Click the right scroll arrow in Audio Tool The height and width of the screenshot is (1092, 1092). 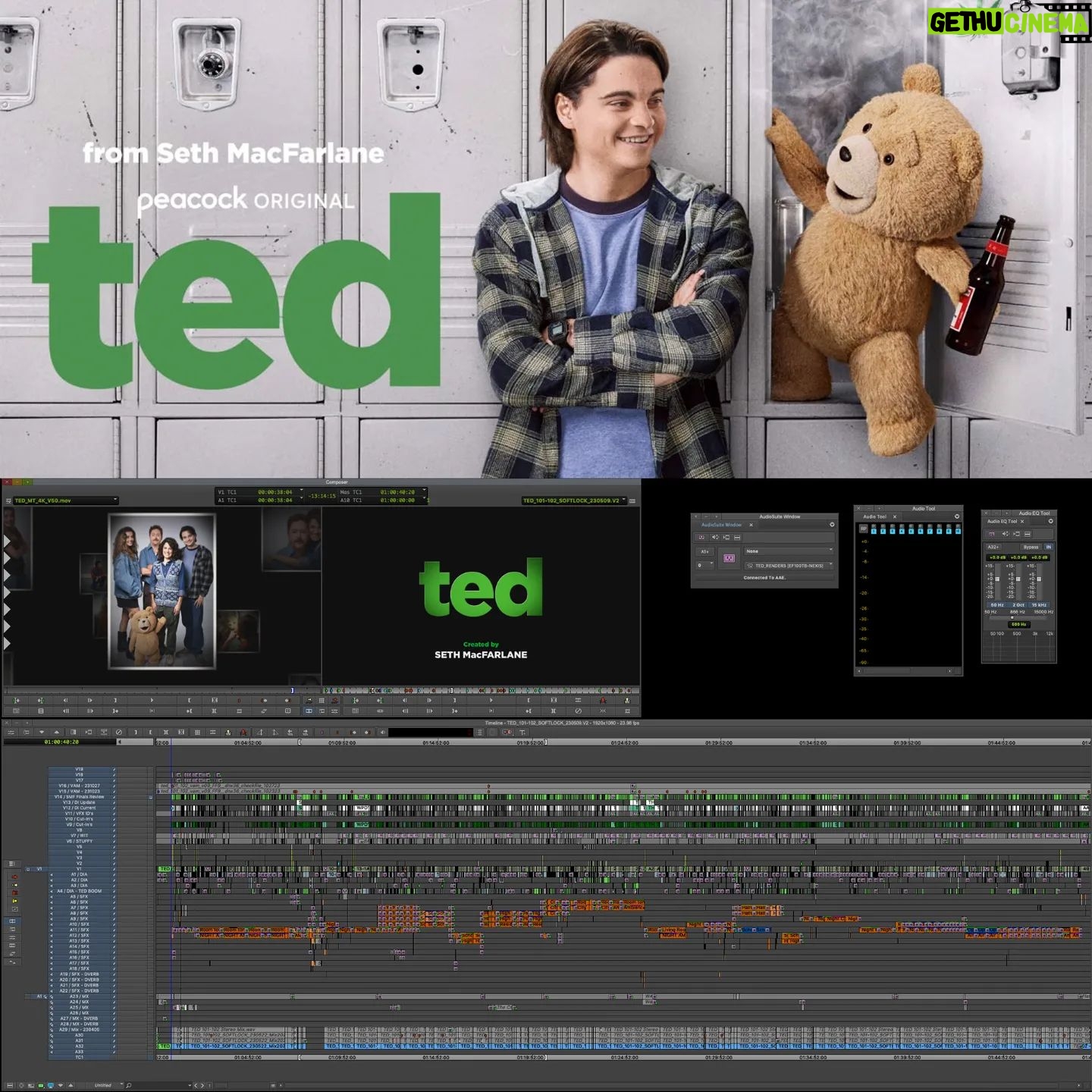(949, 671)
